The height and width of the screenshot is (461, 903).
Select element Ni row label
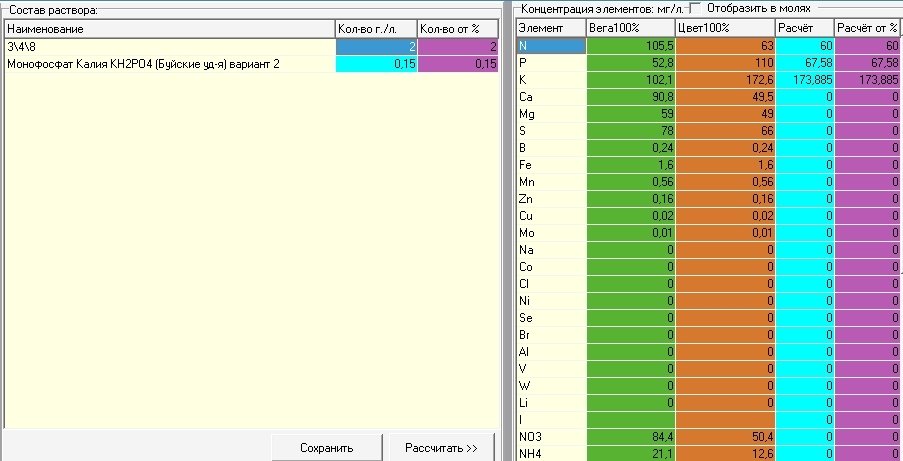click(x=551, y=301)
